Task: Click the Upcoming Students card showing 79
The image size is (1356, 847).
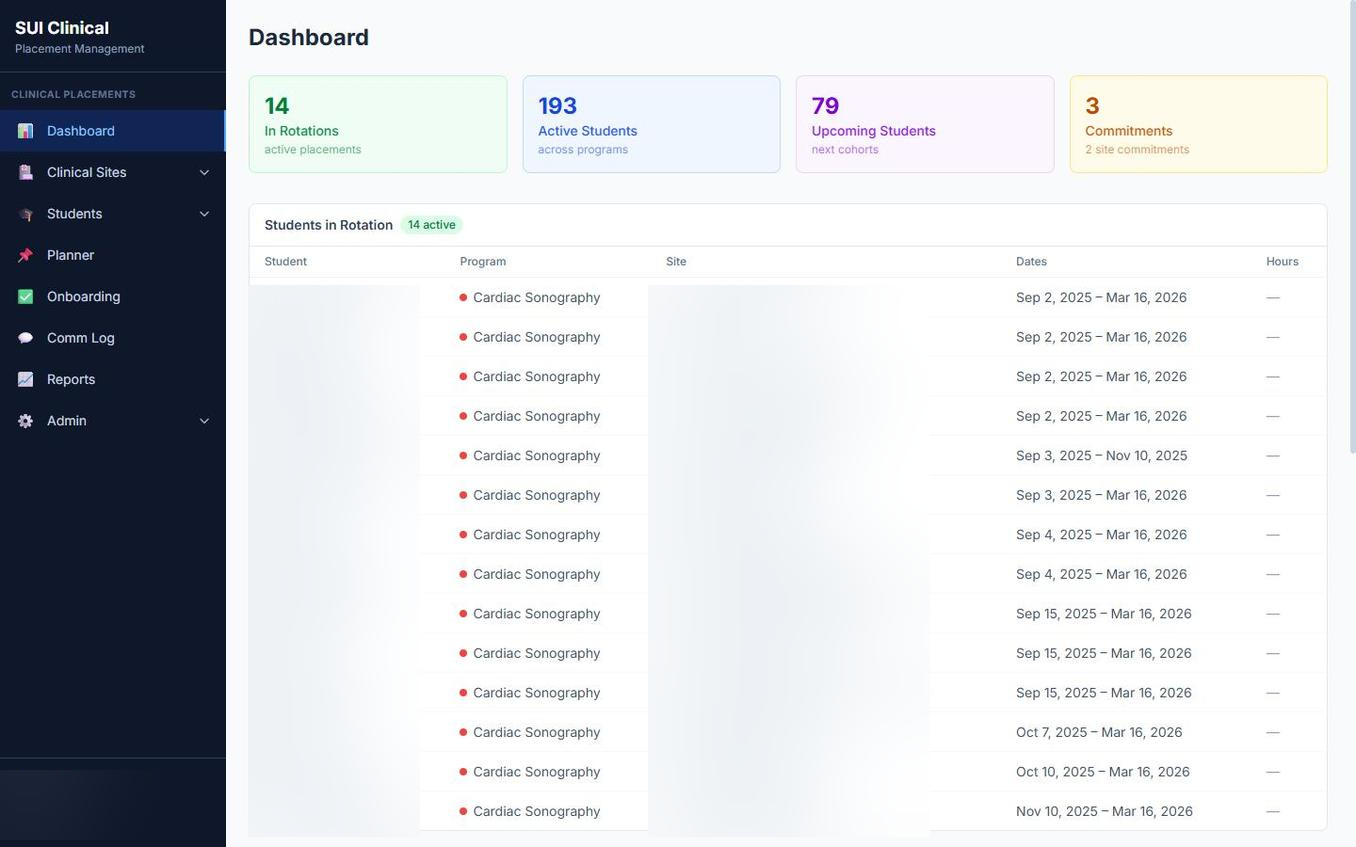Action: point(924,123)
